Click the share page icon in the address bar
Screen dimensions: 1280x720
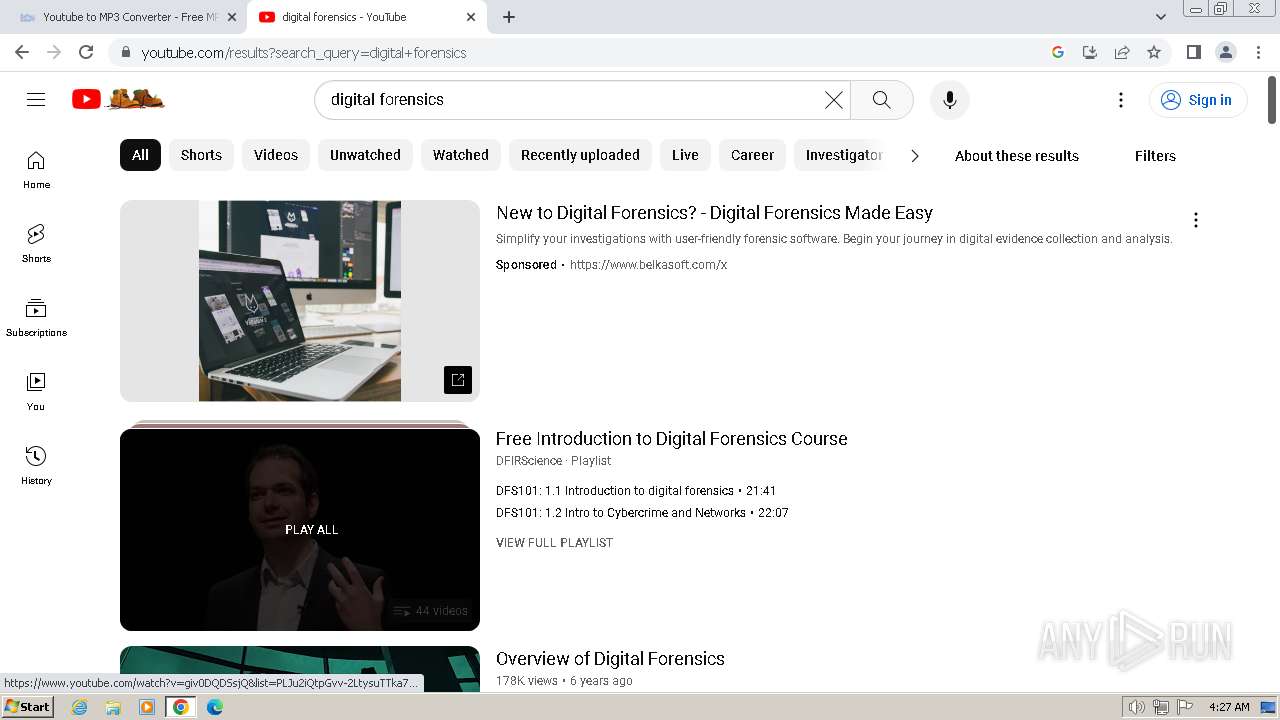click(1122, 53)
